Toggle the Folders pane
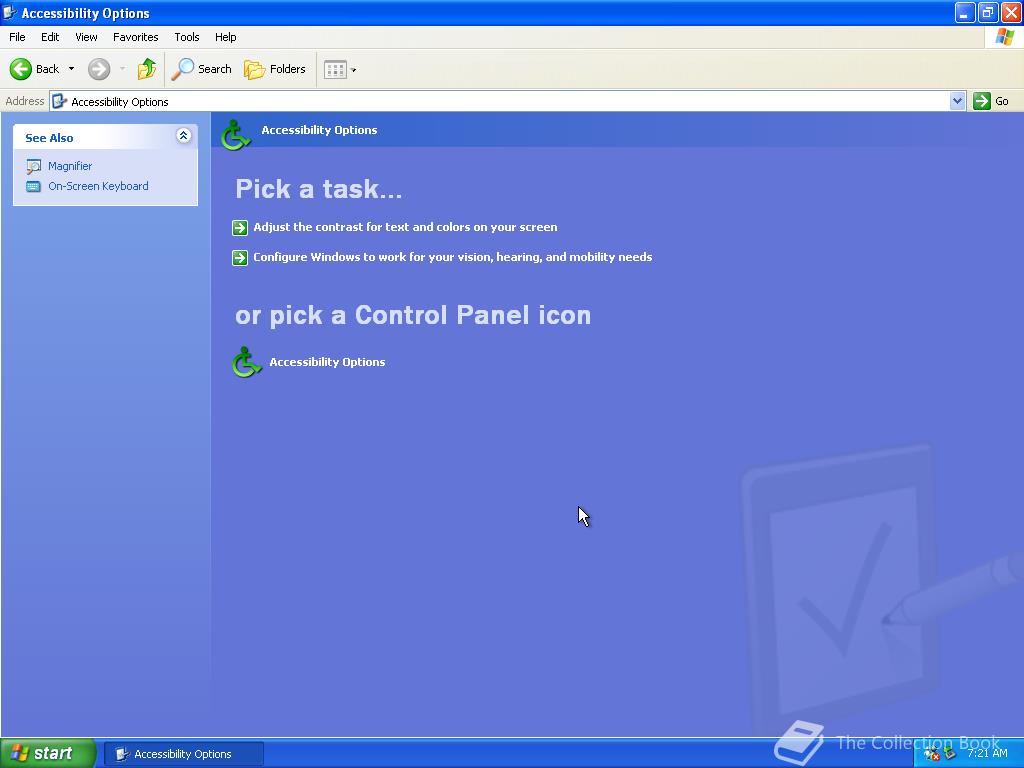 coord(274,69)
